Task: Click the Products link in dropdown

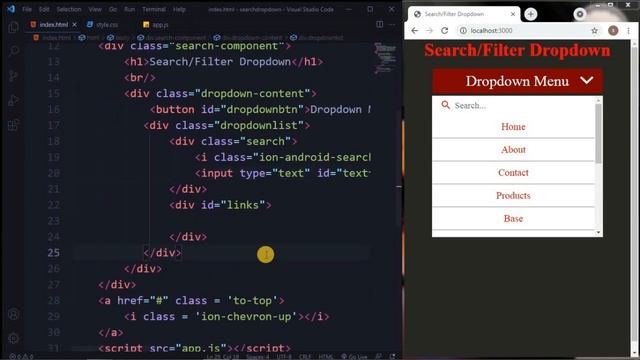Action: pyautogui.click(x=513, y=196)
